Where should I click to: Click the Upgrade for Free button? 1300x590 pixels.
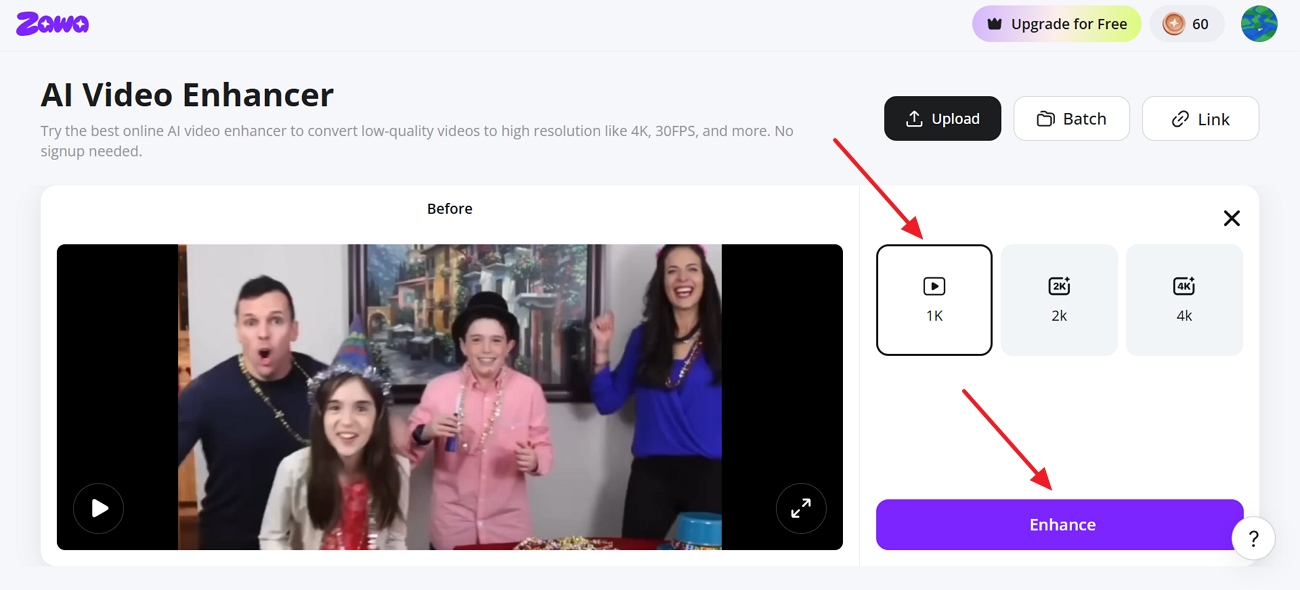1056,24
